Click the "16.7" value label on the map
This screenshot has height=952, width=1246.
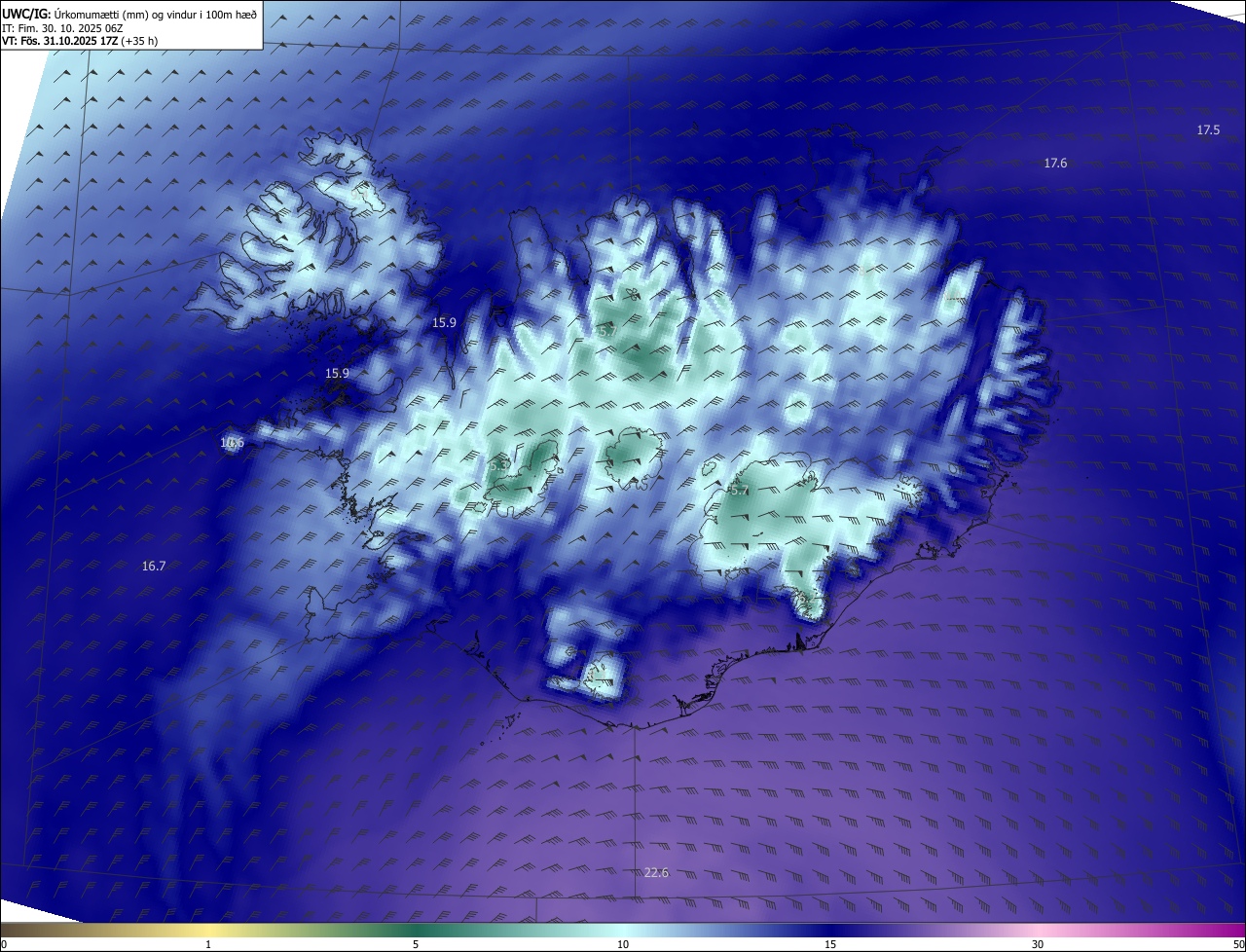154,566
